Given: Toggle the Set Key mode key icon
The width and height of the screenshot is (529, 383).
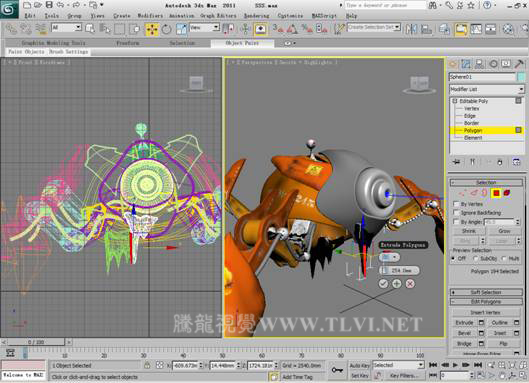Looking at the screenshot, I should click(337, 370).
